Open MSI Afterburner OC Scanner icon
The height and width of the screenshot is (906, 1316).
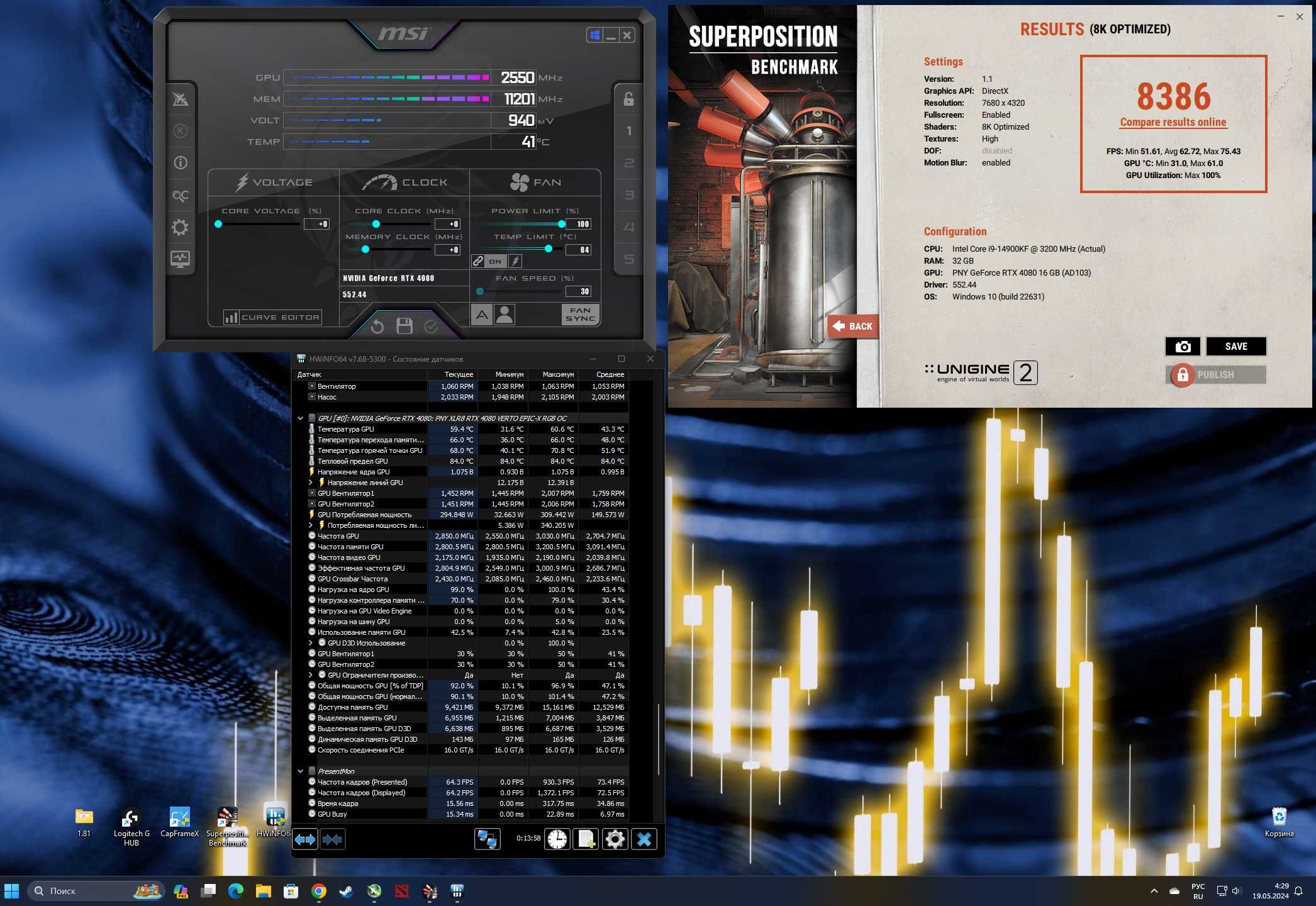coord(181,196)
